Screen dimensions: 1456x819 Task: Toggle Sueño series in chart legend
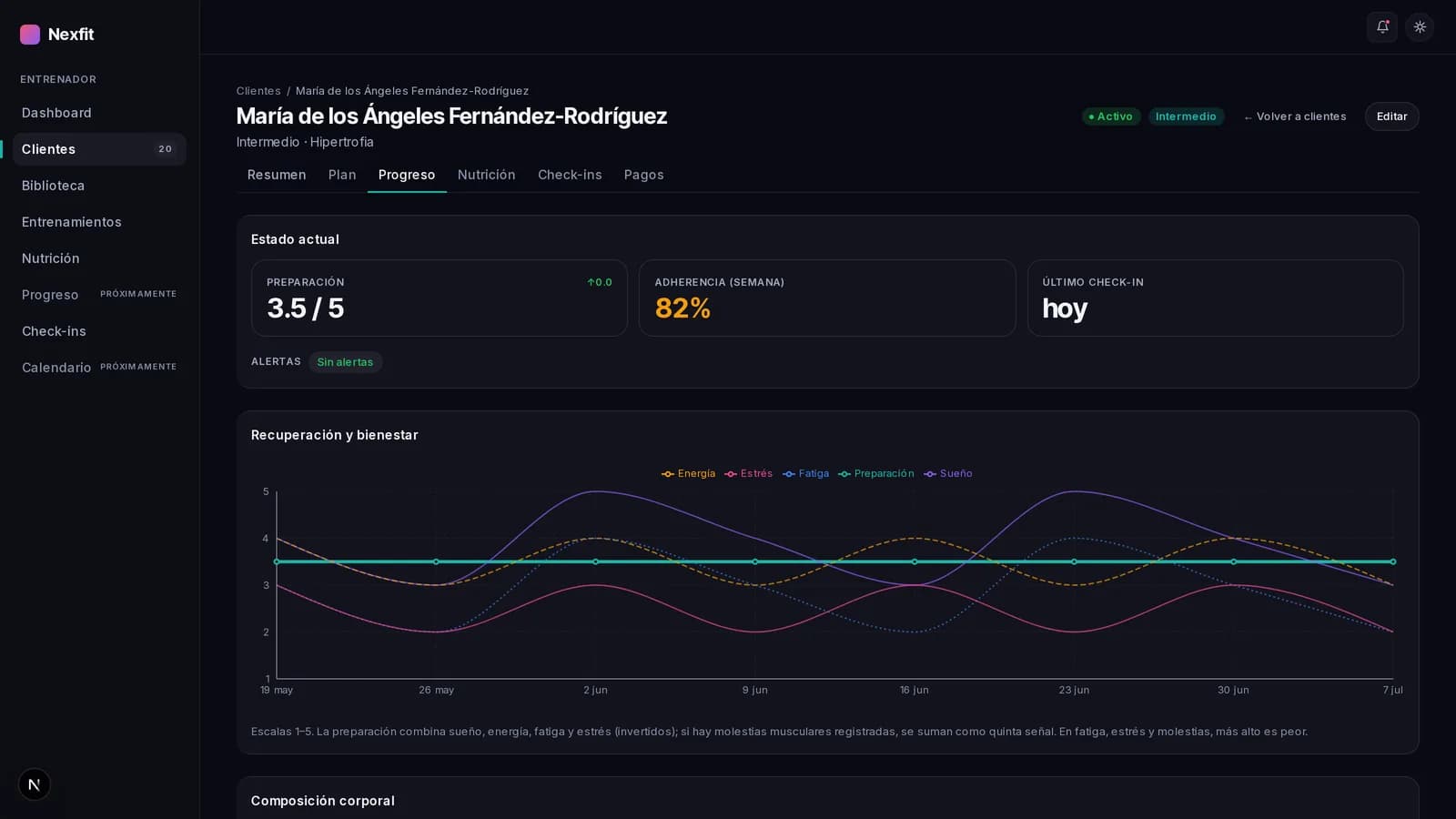[947, 473]
